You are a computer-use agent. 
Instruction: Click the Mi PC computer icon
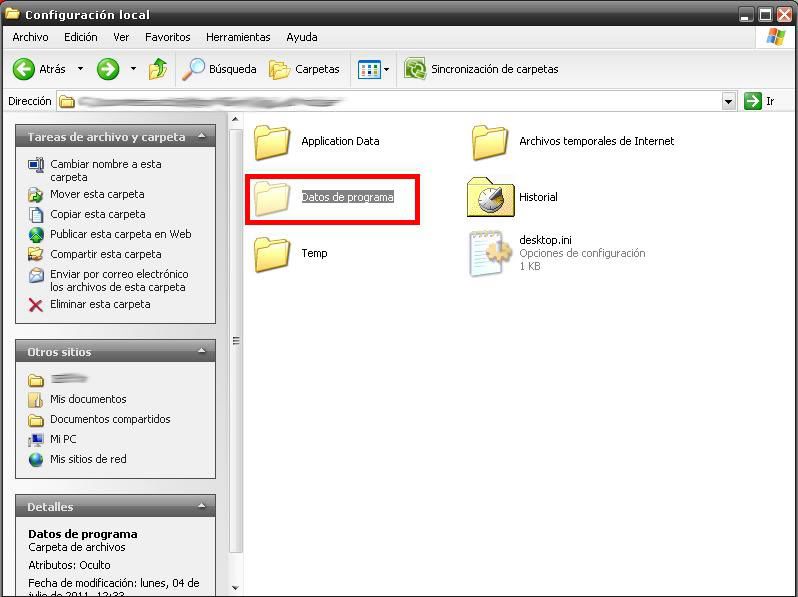(36, 439)
